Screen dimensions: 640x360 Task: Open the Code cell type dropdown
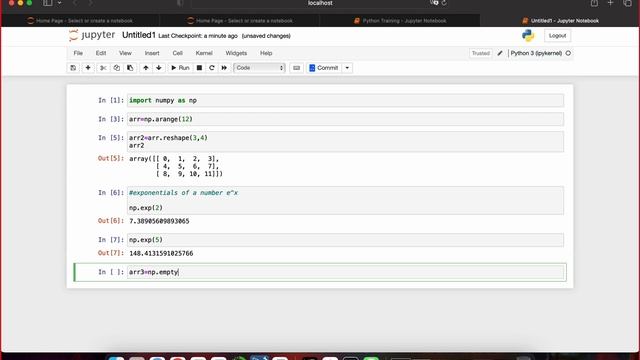click(259, 68)
